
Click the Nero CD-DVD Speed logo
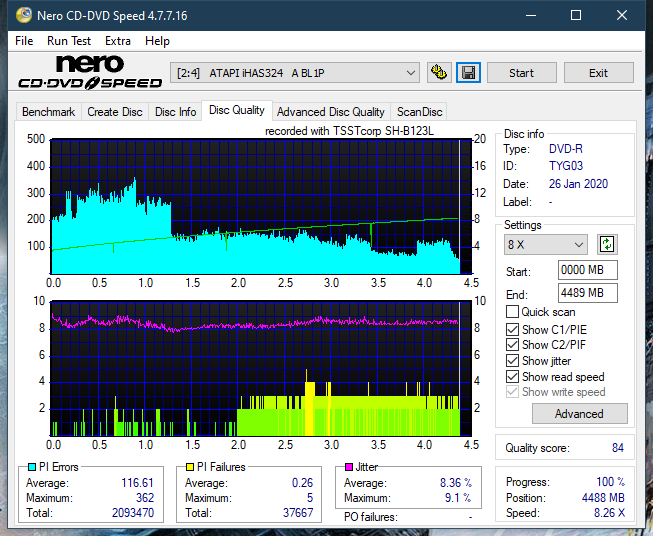(90, 72)
